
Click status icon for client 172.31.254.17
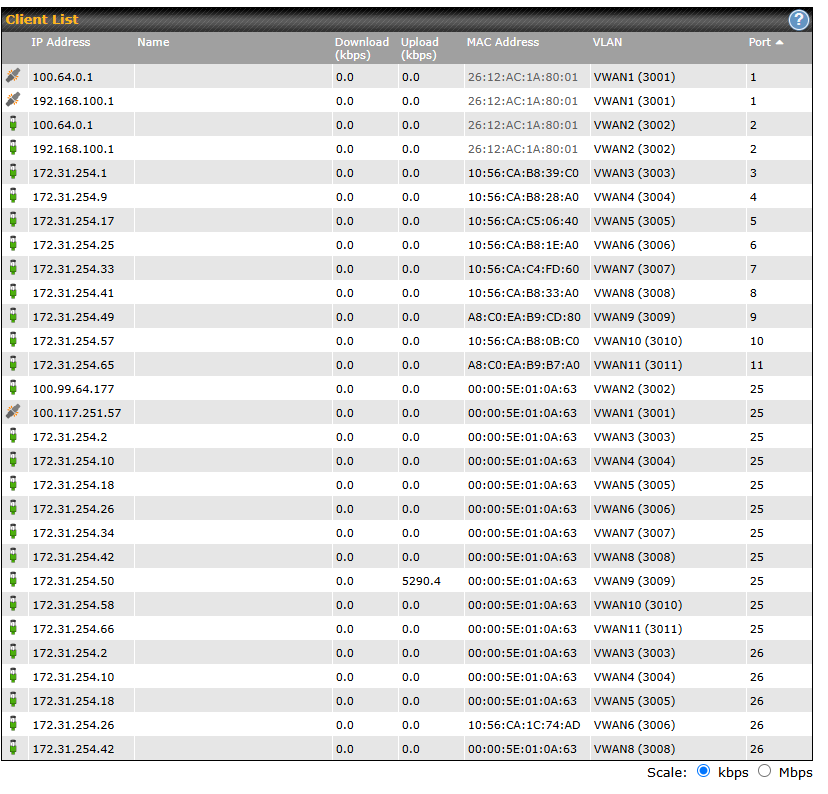click(x=14, y=220)
